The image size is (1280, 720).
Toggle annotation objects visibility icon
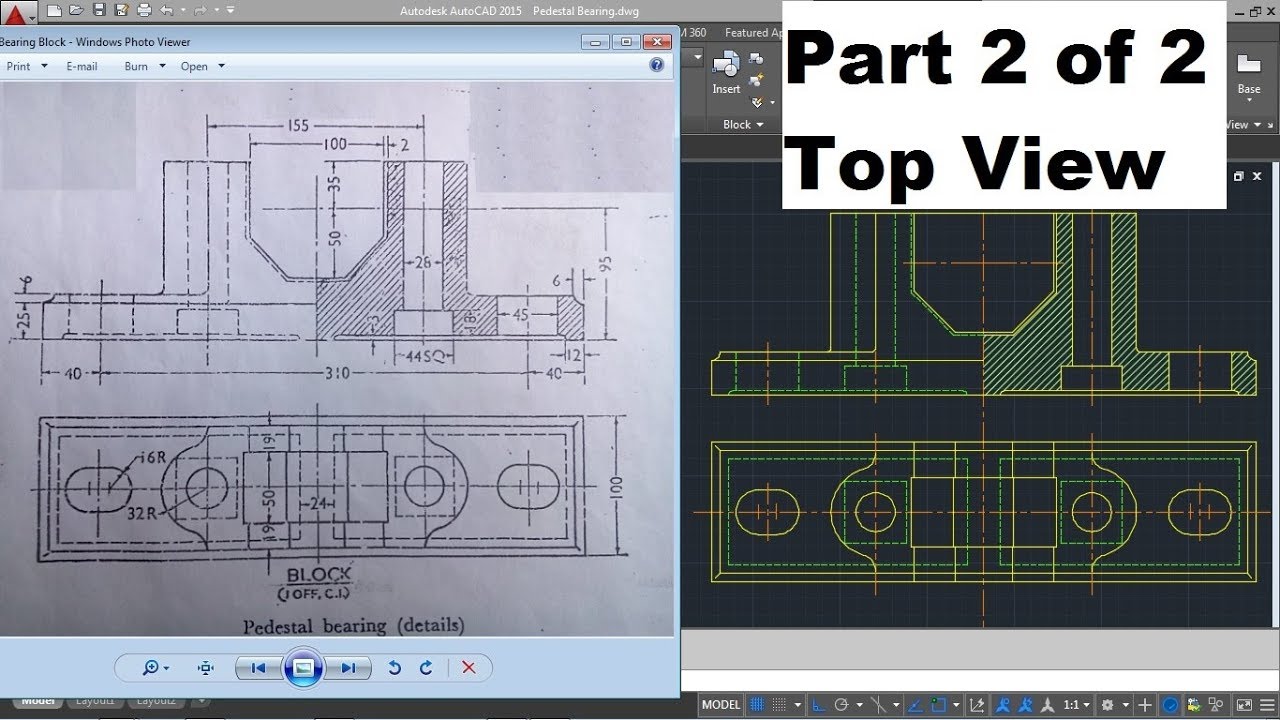tap(1002, 705)
